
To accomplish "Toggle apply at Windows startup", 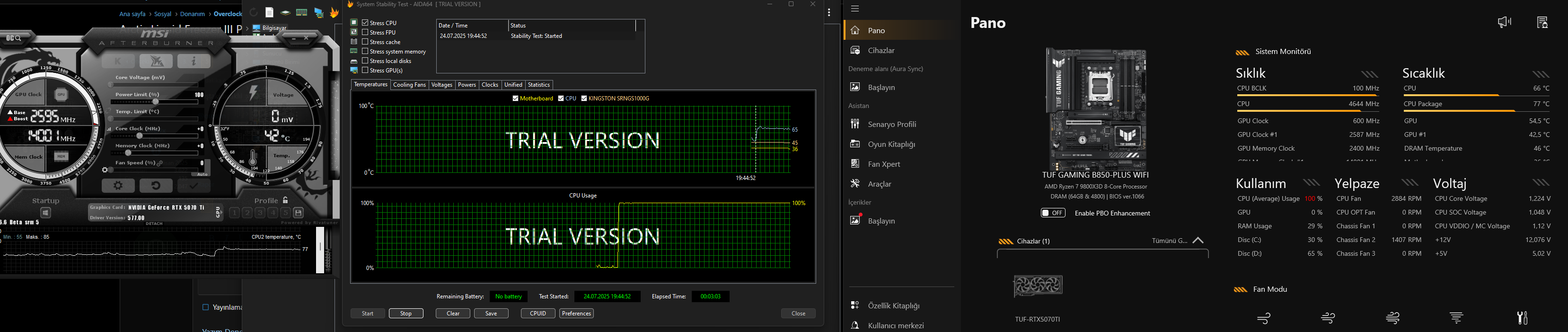I will tap(45, 213).
